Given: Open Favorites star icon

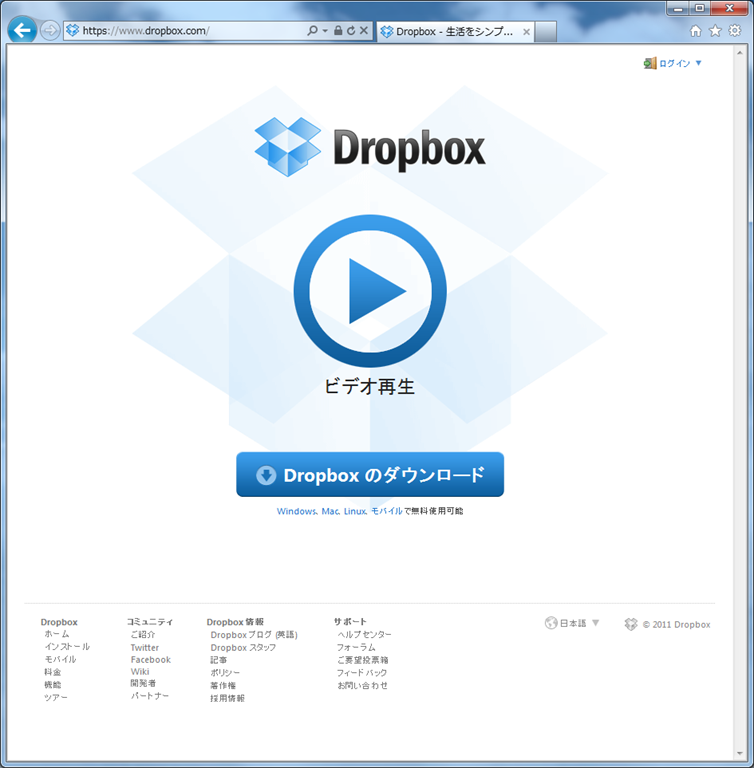Looking at the screenshot, I should coord(715,31).
